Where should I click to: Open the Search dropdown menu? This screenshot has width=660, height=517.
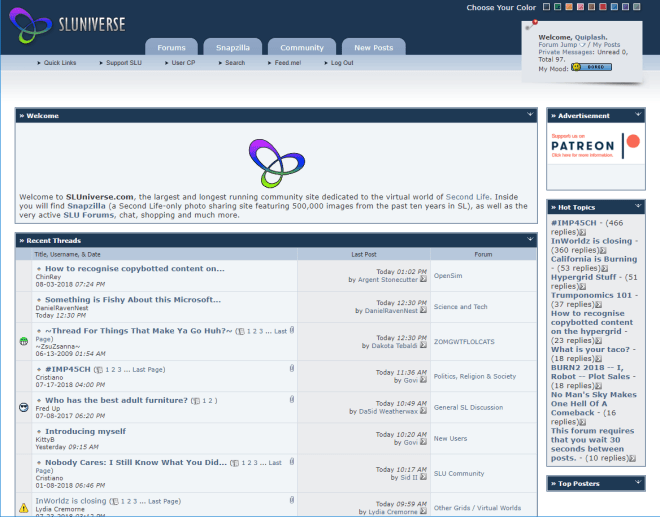(235, 63)
